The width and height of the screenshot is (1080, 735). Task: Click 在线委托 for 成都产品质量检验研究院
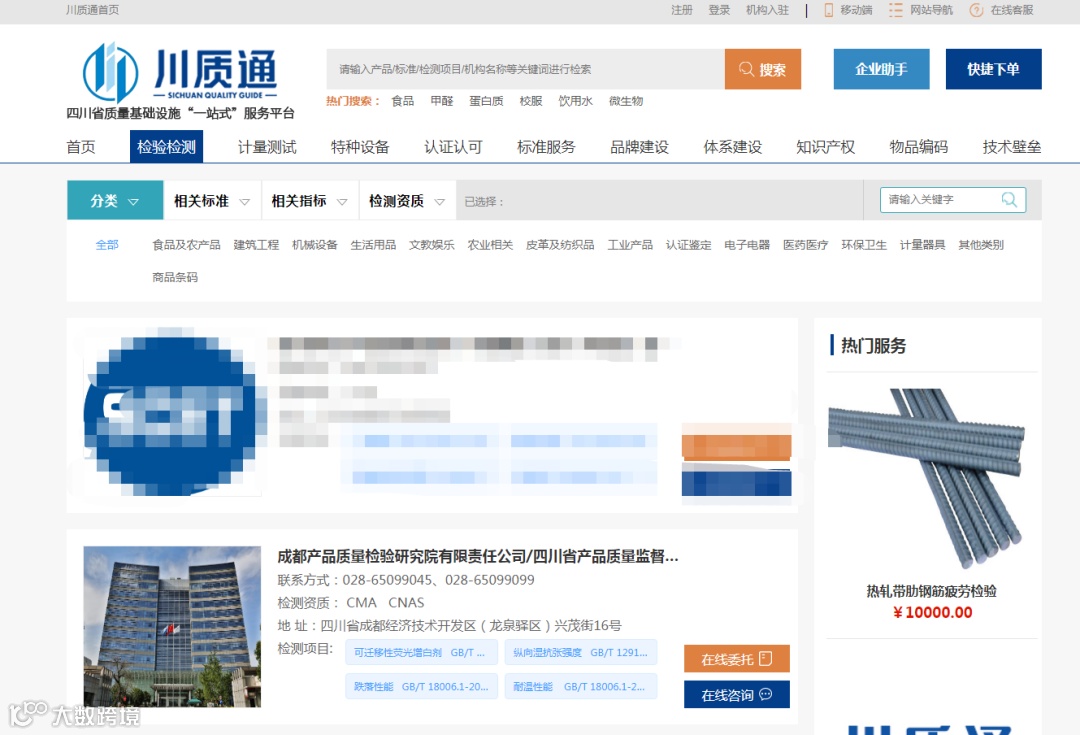pos(736,659)
